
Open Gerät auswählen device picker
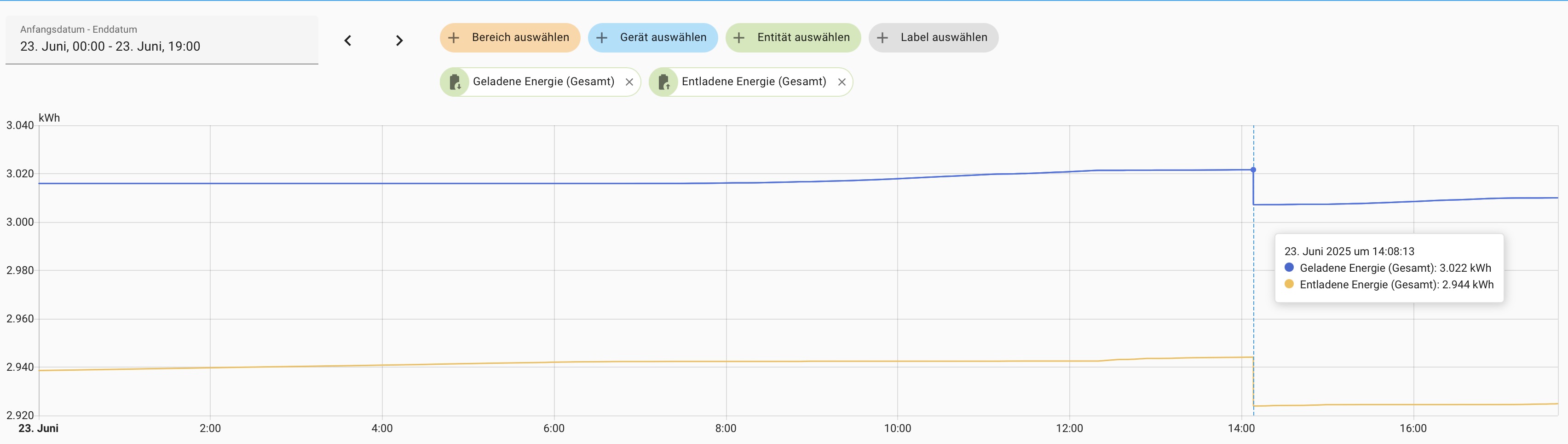click(x=663, y=38)
